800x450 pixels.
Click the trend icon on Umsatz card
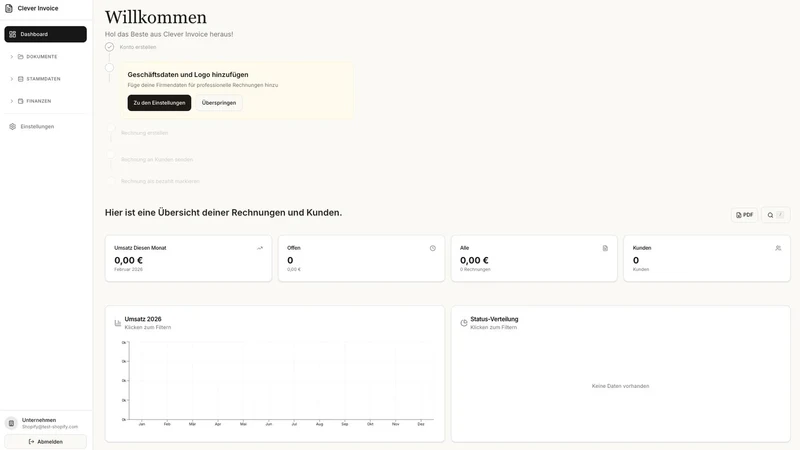(260, 248)
